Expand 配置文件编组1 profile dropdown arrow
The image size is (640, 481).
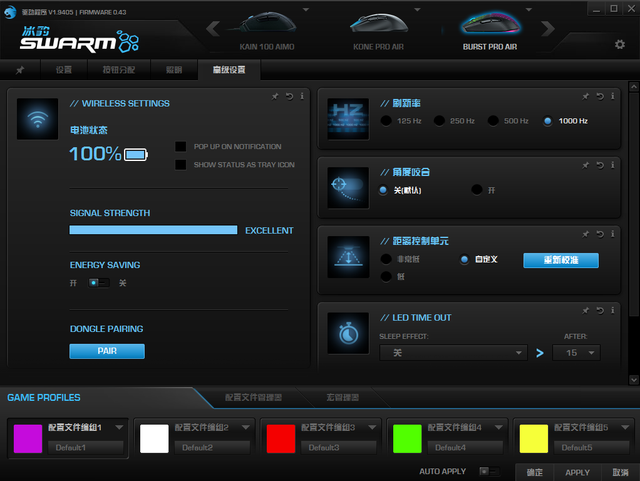(119, 428)
